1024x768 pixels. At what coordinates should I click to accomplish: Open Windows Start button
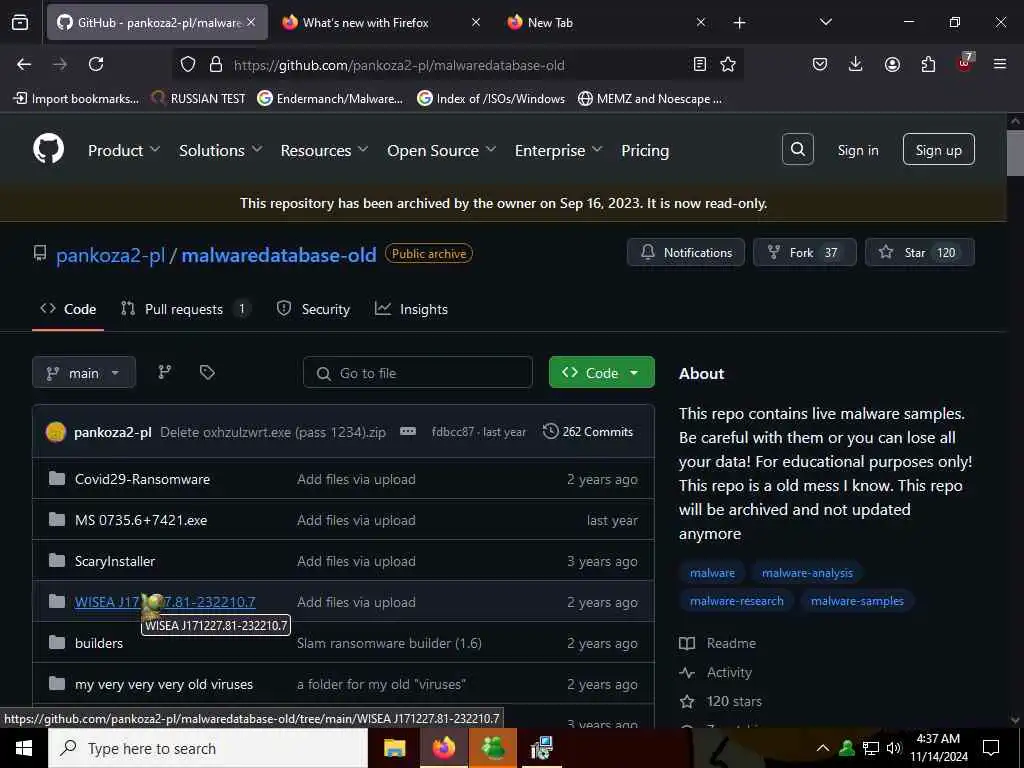(x=24, y=748)
